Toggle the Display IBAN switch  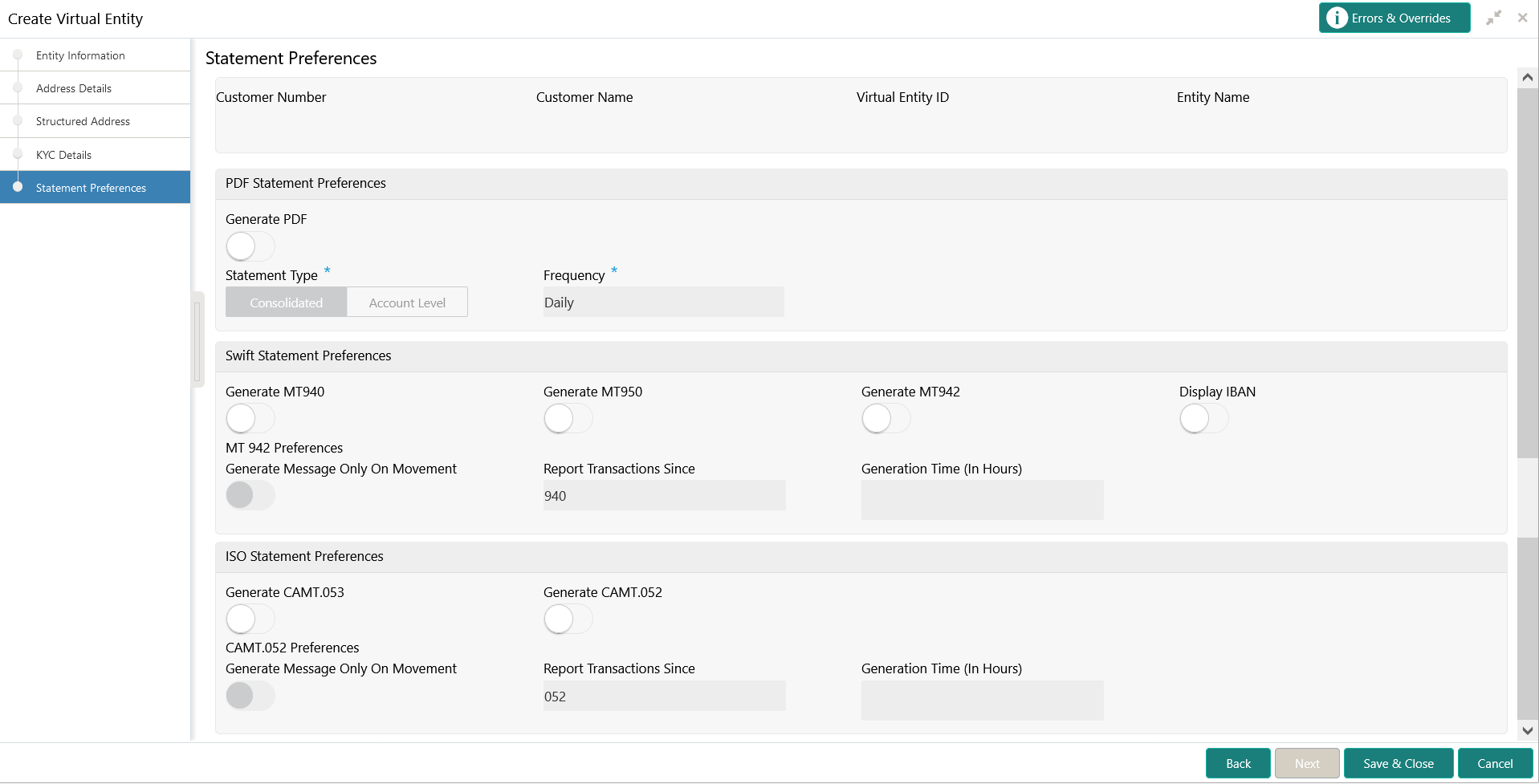(x=1203, y=419)
